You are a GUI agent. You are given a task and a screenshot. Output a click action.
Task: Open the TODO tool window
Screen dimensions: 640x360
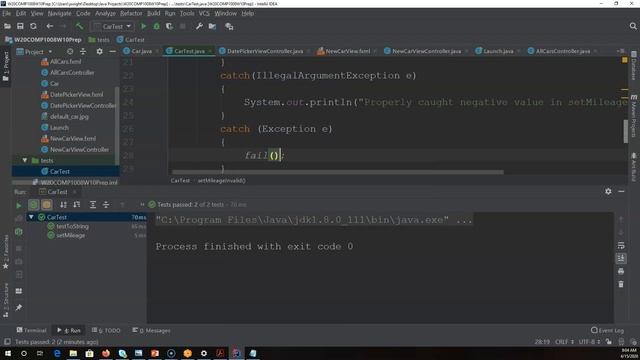click(106, 330)
